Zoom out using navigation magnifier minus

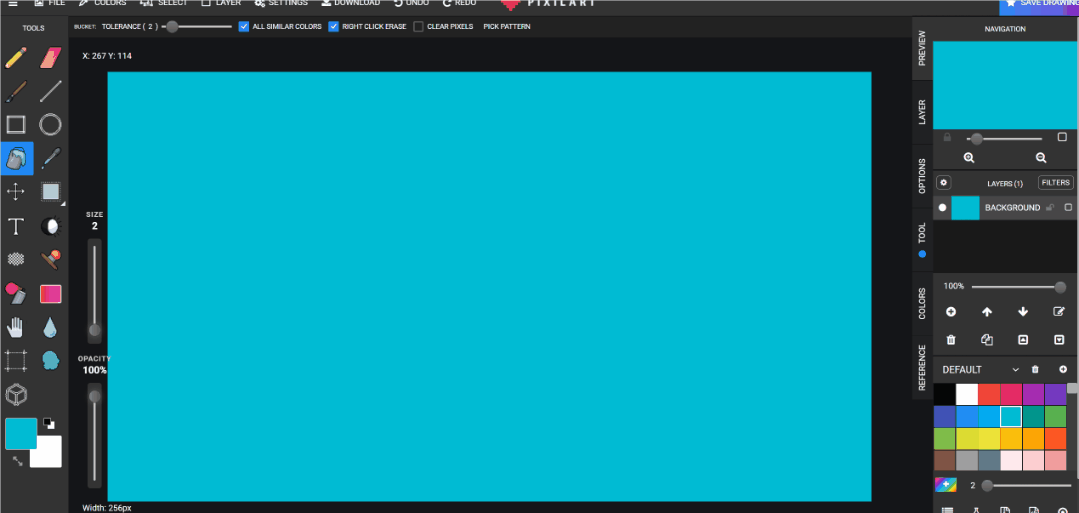(1041, 158)
